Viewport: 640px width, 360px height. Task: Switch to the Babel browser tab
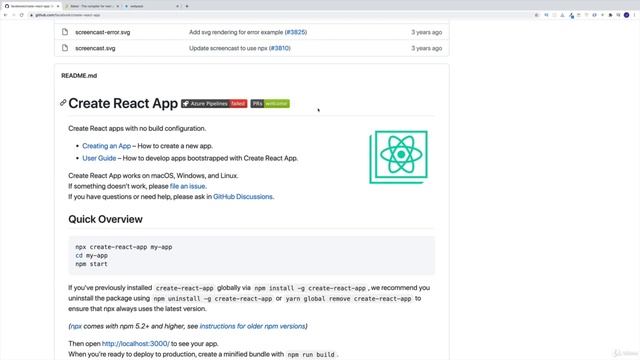(92, 6)
